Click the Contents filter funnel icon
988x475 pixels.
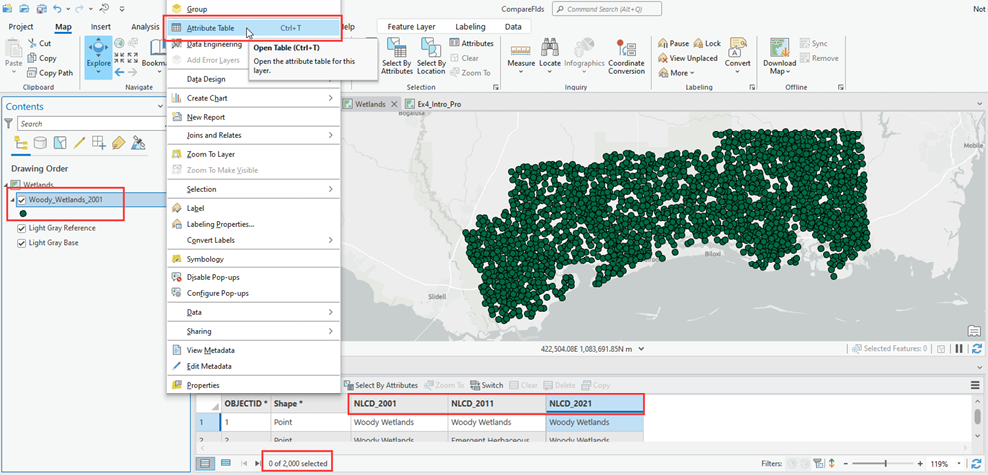[9, 123]
